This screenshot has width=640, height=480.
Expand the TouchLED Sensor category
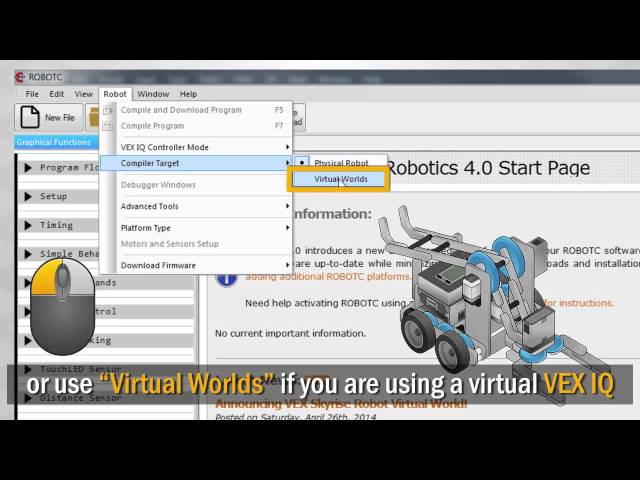[x=28, y=369]
